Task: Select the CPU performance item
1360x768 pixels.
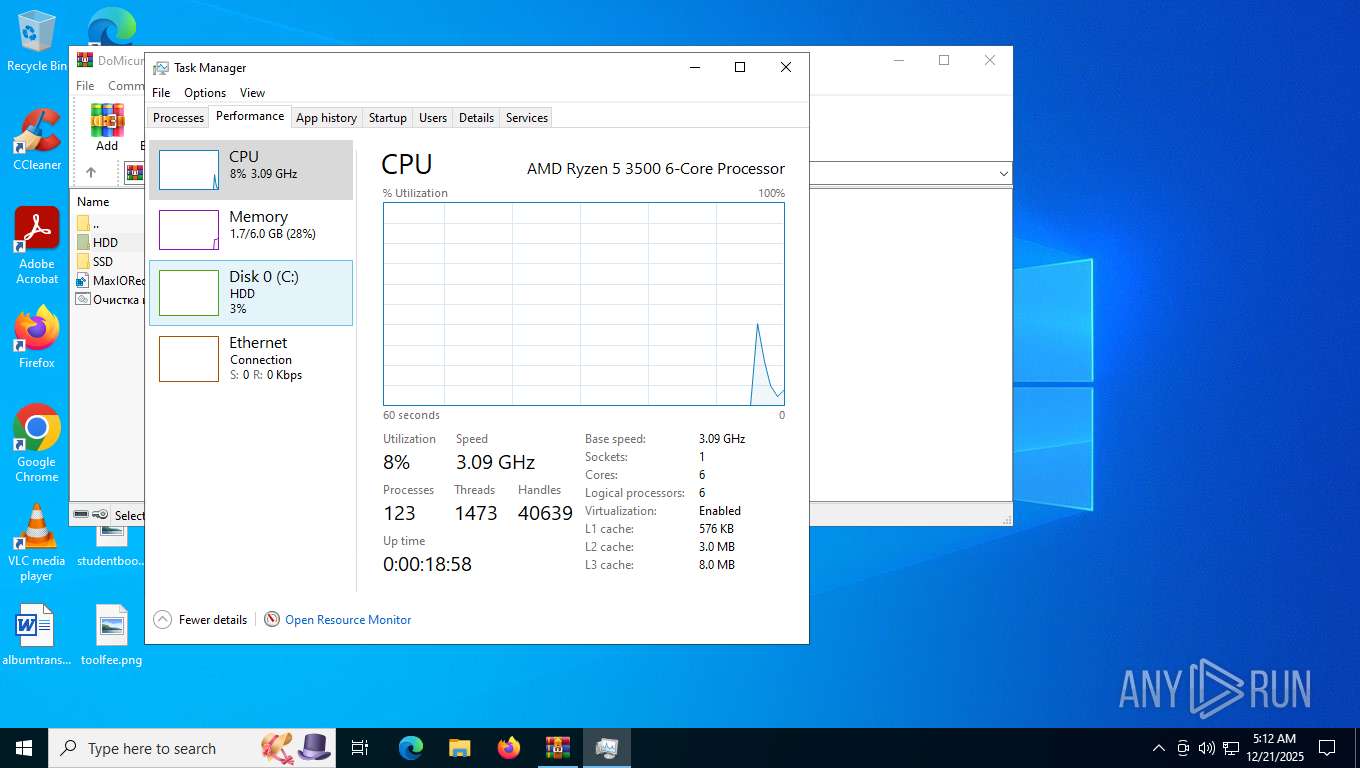Action: [x=251, y=170]
